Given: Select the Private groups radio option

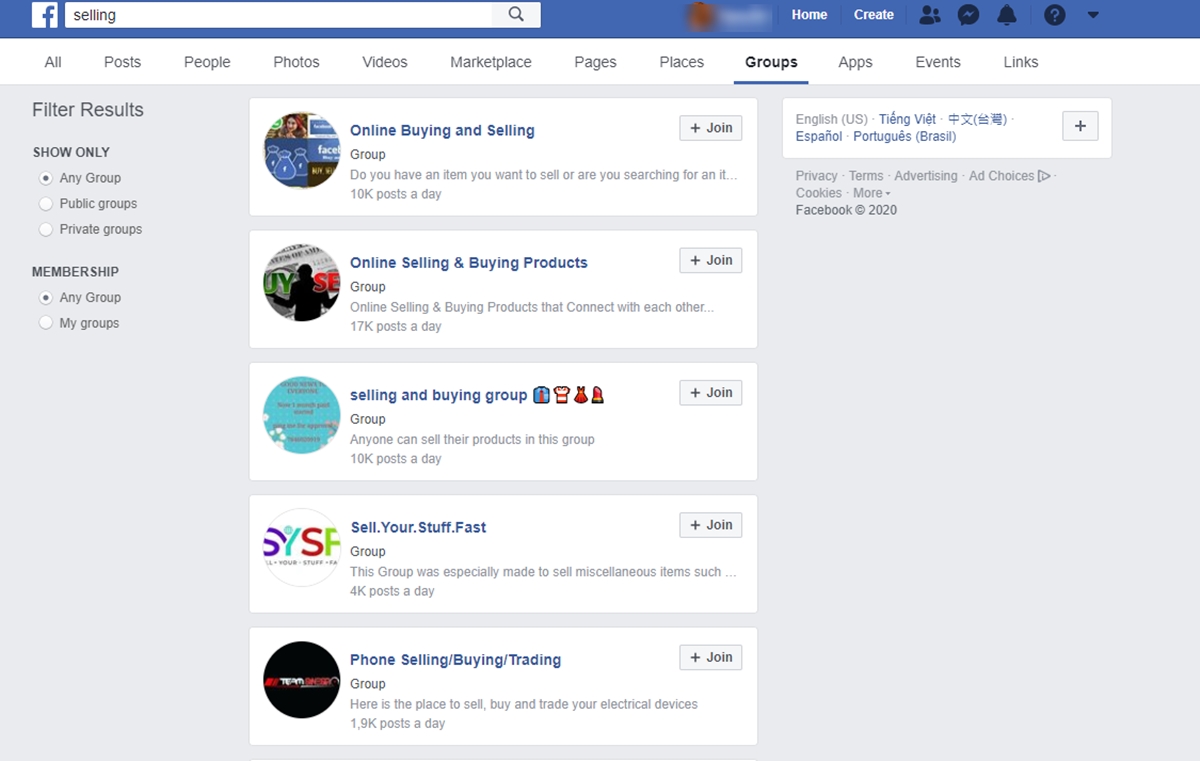Looking at the screenshot, I should [x=45, y=230].
